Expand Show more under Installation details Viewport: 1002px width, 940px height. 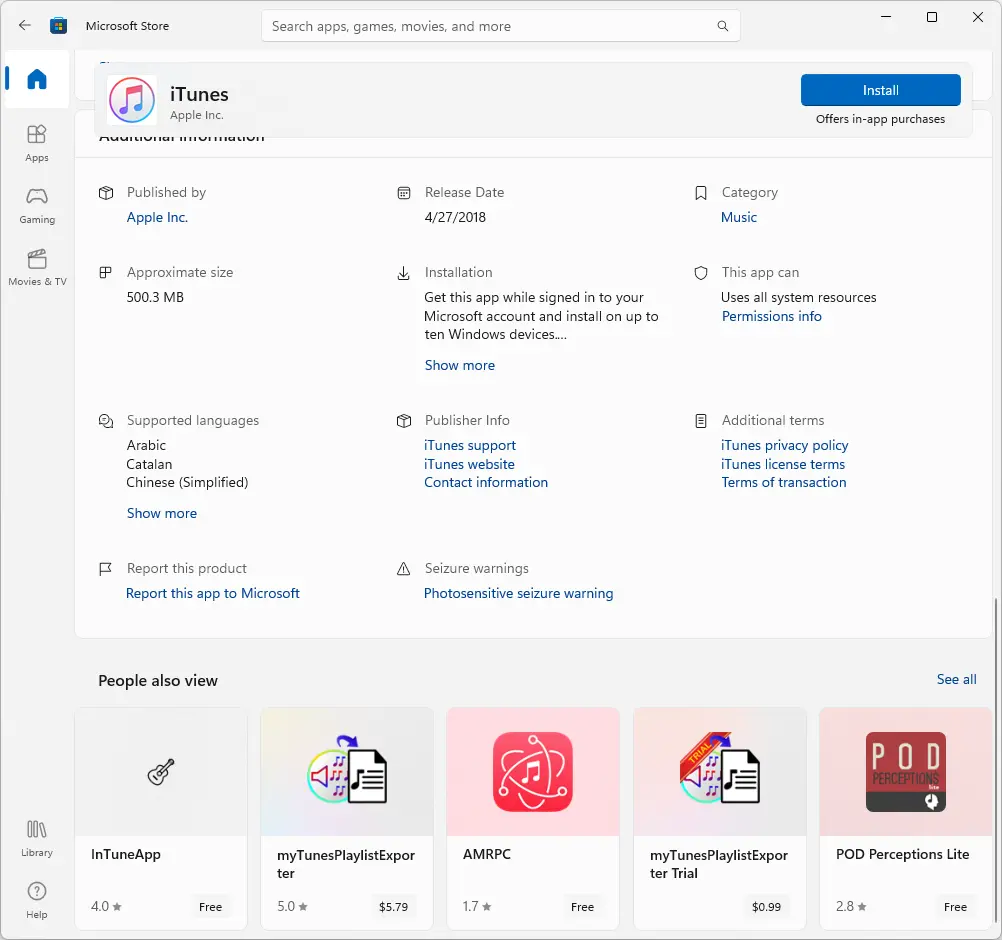click(x=459, y=365)
